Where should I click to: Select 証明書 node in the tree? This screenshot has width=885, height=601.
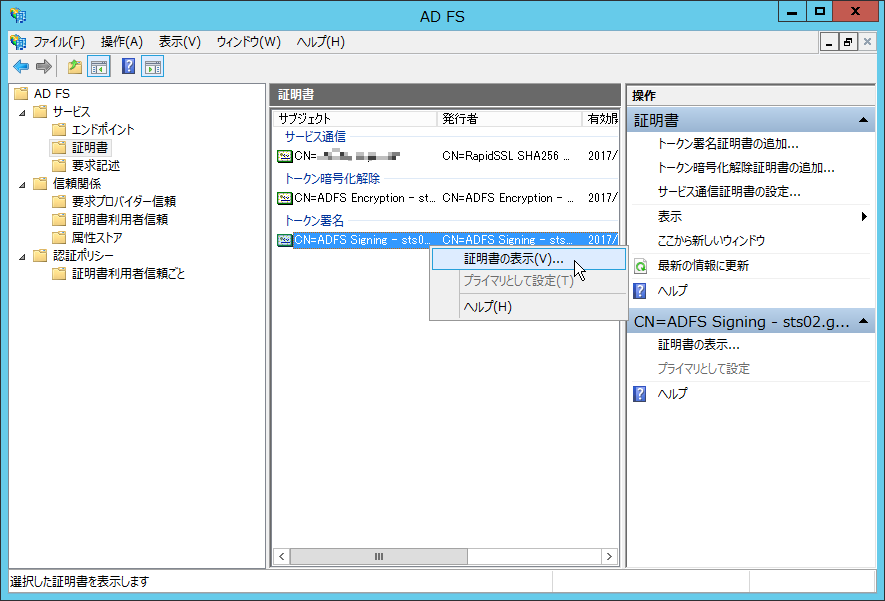tap(90, 147)
